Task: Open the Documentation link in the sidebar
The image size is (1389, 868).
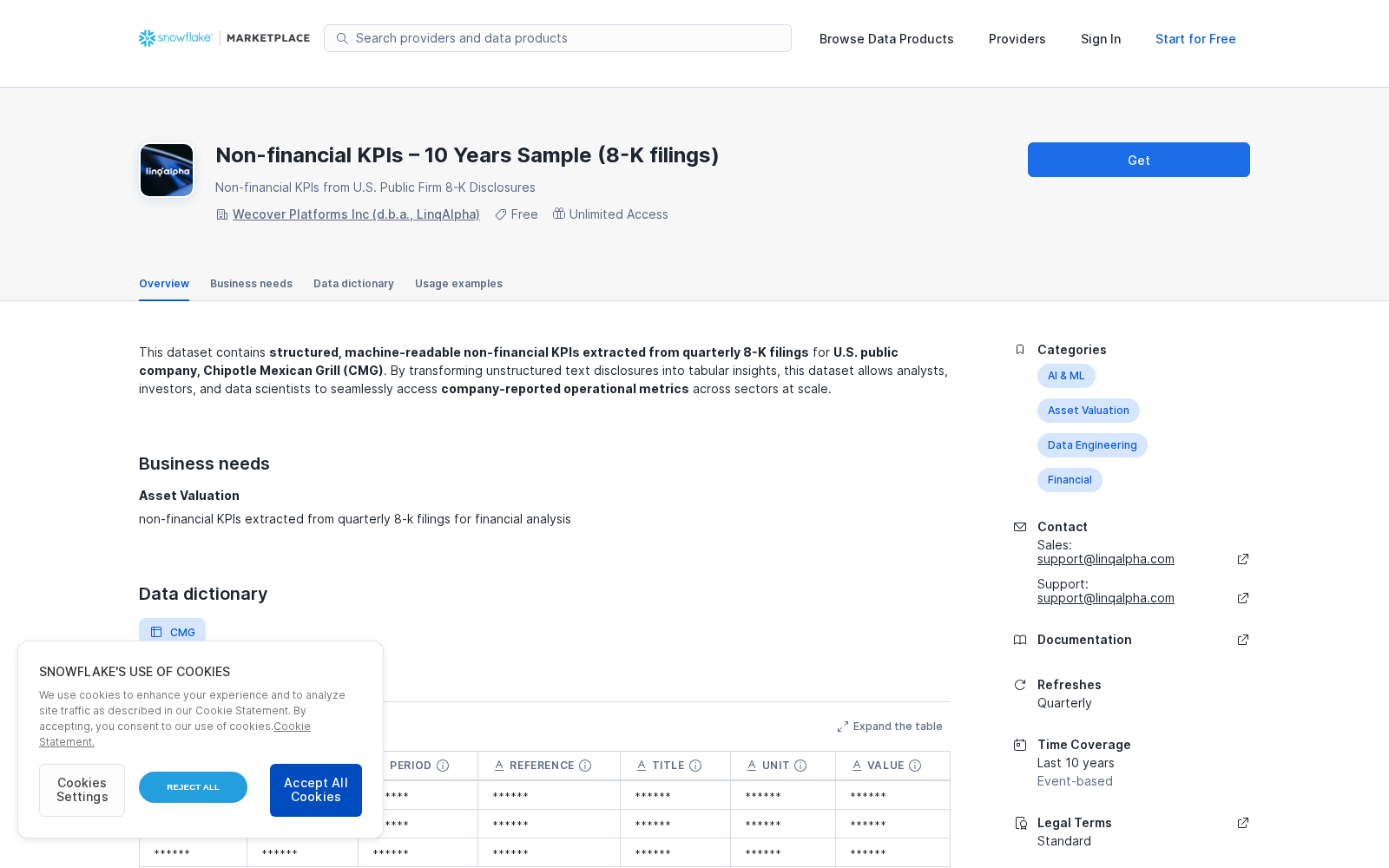Action: (1084, 640)
